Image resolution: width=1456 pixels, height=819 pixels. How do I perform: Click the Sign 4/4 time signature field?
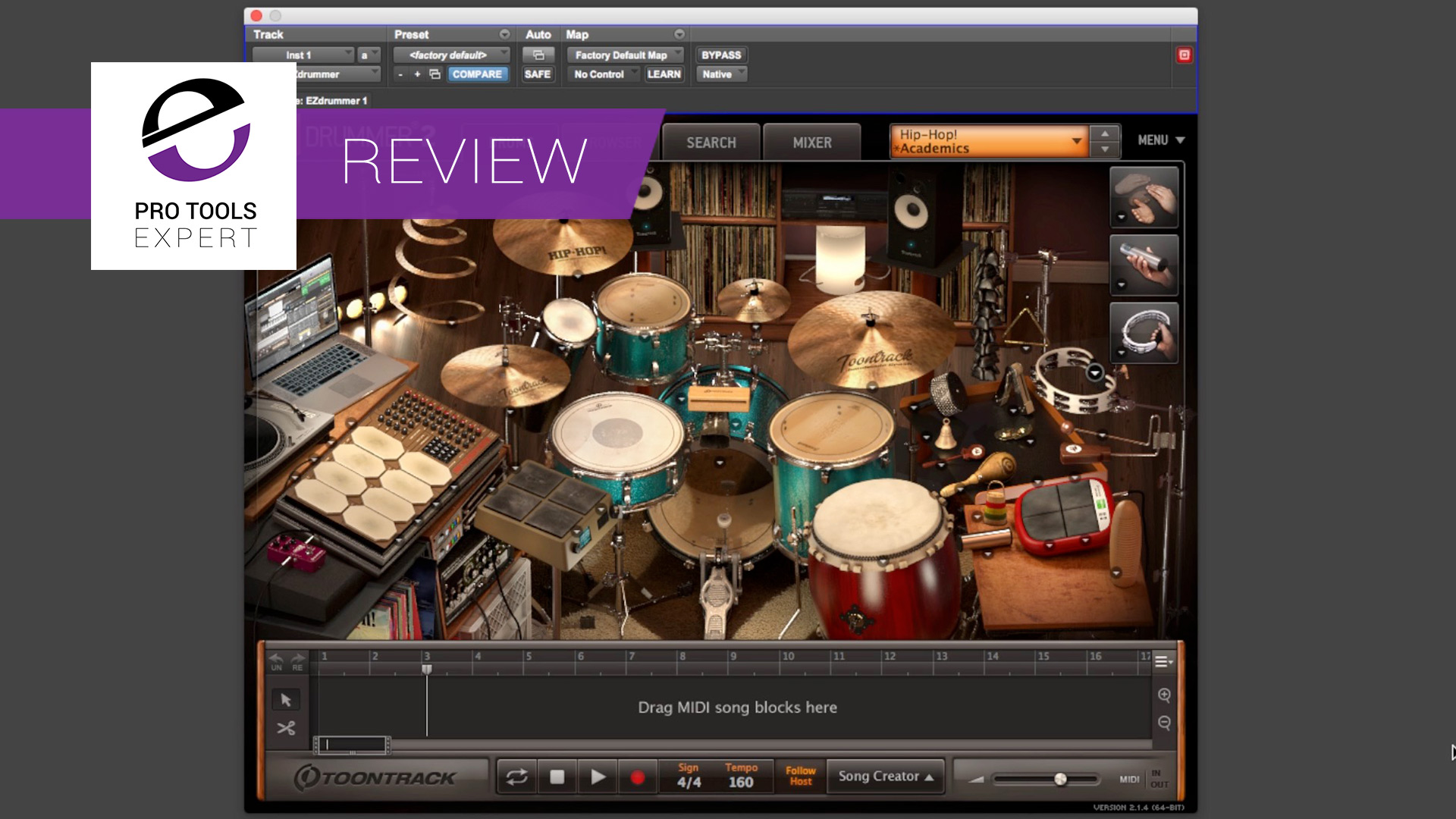point(689,776)
